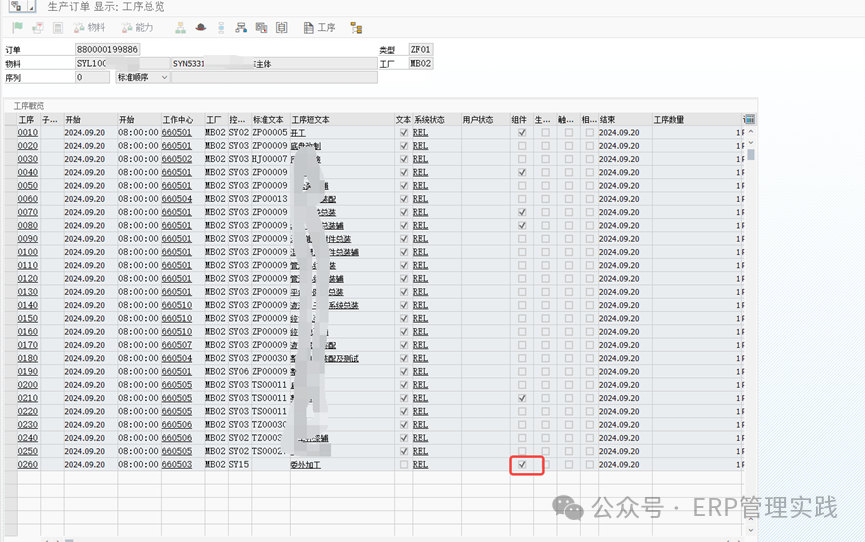Click the 订单 number input field

[x=108, y=49]
